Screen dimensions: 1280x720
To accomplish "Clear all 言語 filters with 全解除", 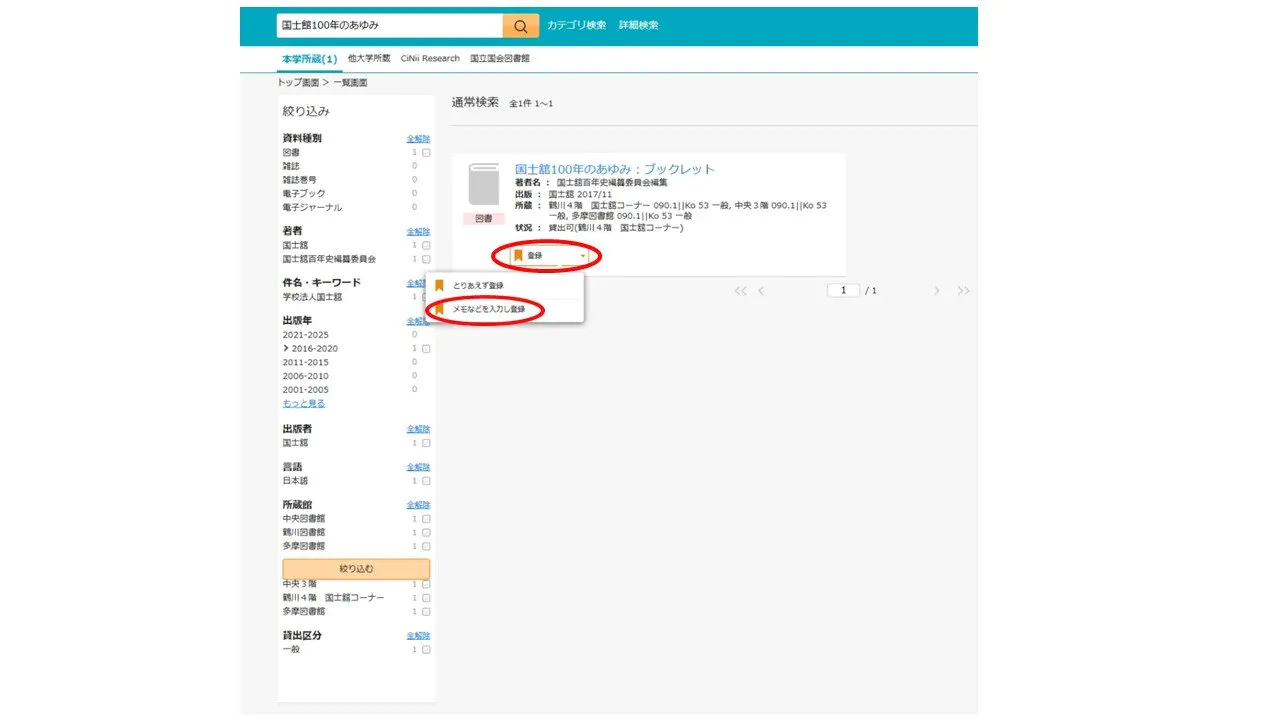I will 418,467.
